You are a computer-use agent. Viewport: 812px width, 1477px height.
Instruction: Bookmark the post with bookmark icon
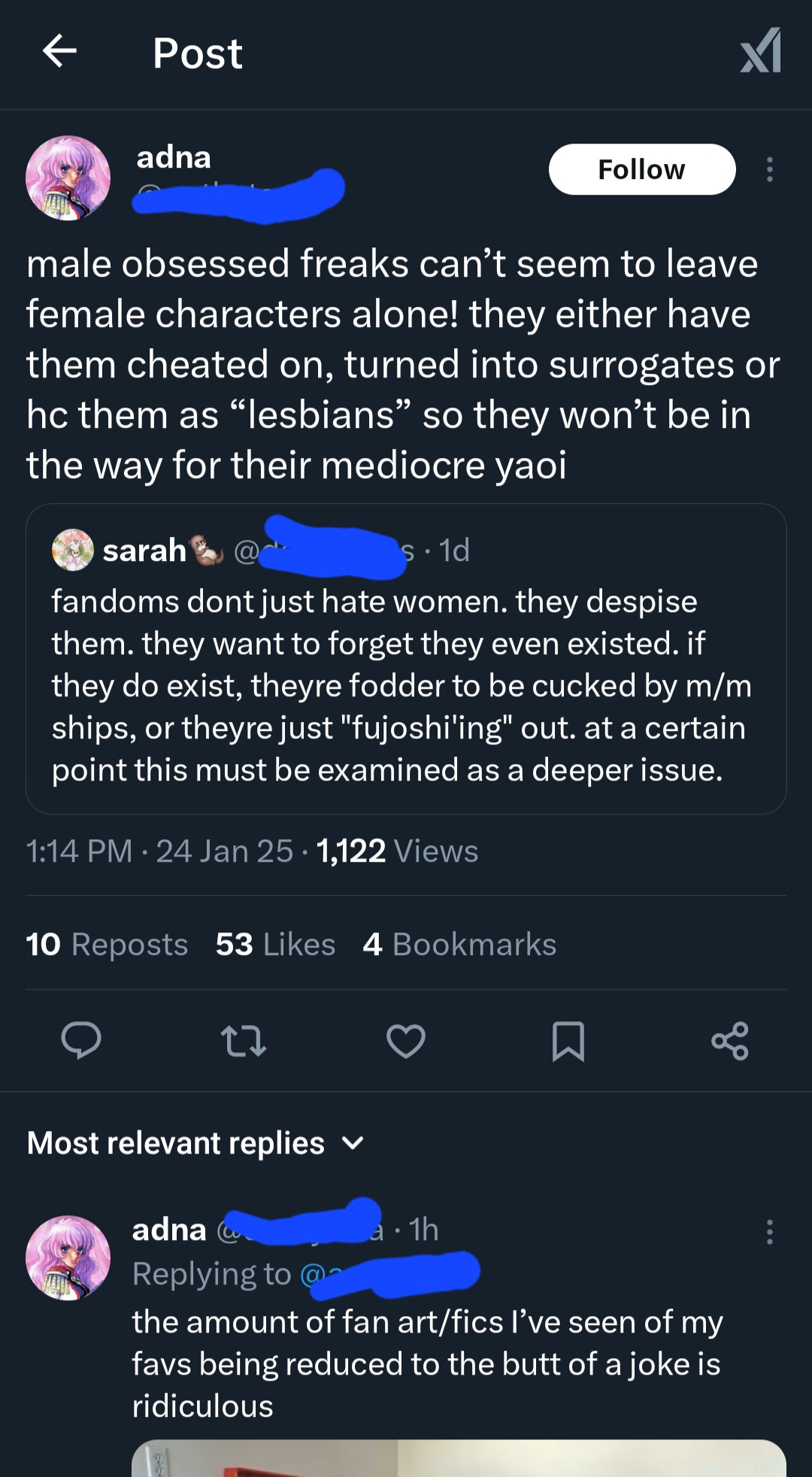coord(568,1041)
